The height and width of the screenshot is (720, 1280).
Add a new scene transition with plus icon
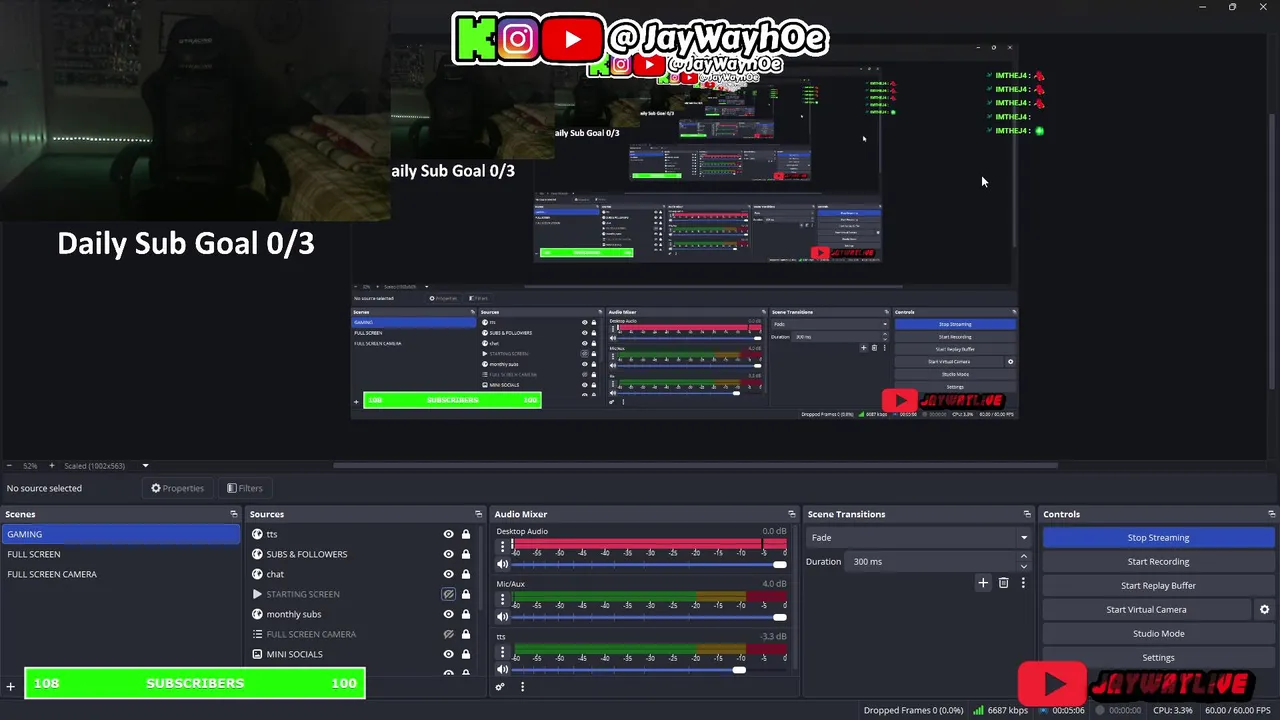983,583
